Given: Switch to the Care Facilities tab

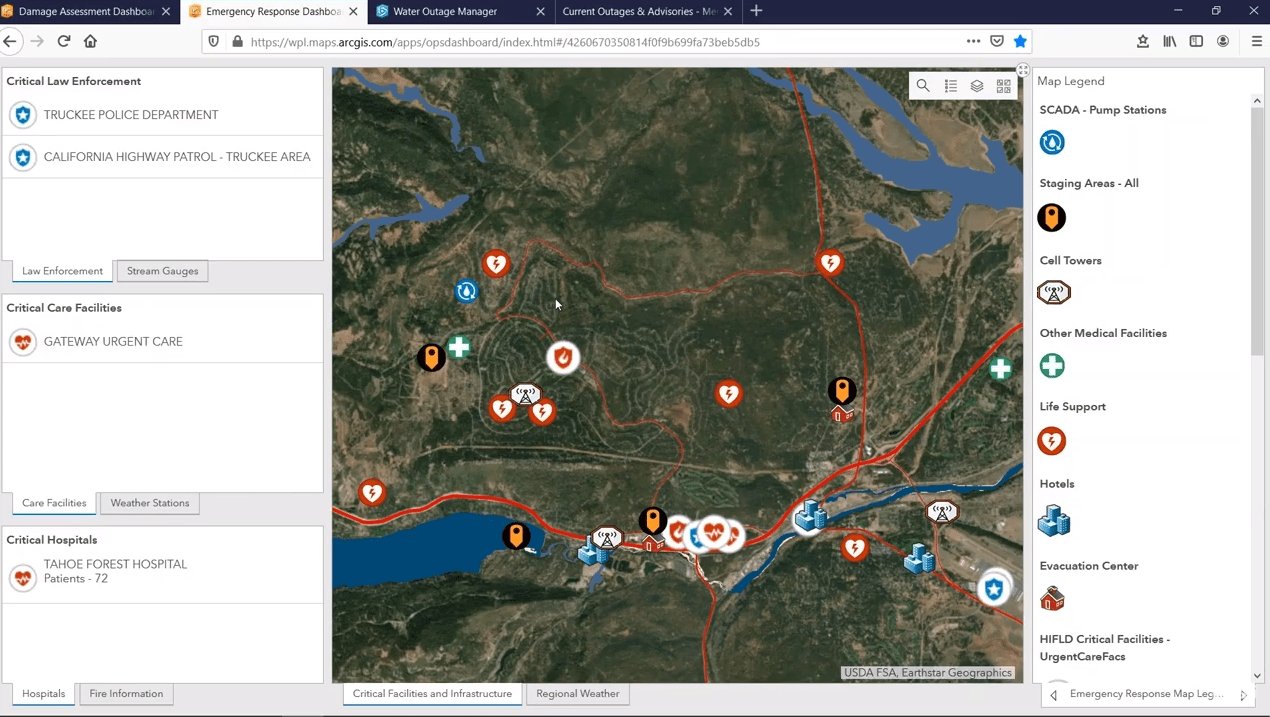Looking at the screenshot, I should coord(54,503).
